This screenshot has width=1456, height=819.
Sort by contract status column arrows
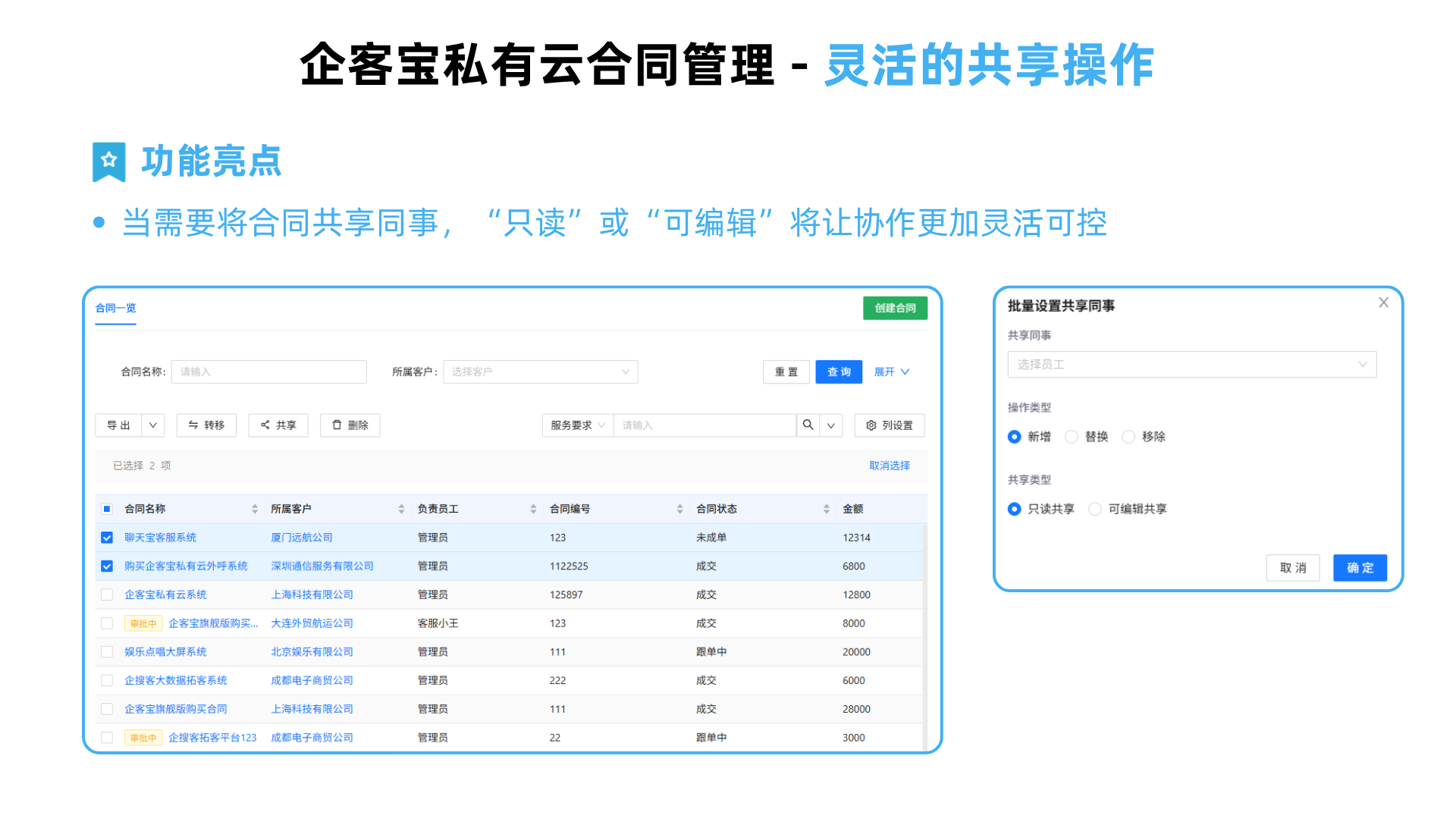pyautogui.click(x=826, y=509)
